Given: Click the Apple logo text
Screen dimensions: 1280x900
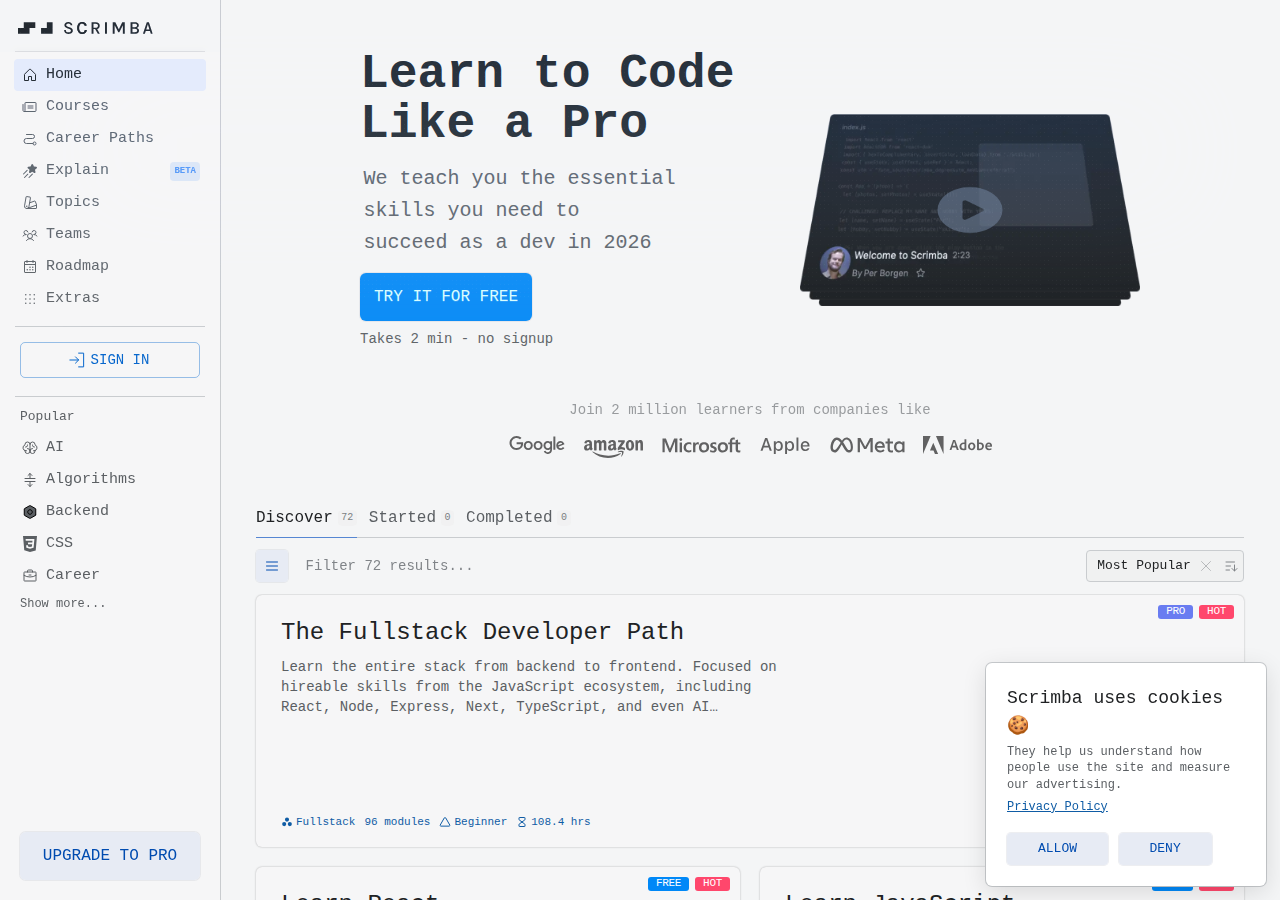Looking at the screenshot, I should (785, 445).
